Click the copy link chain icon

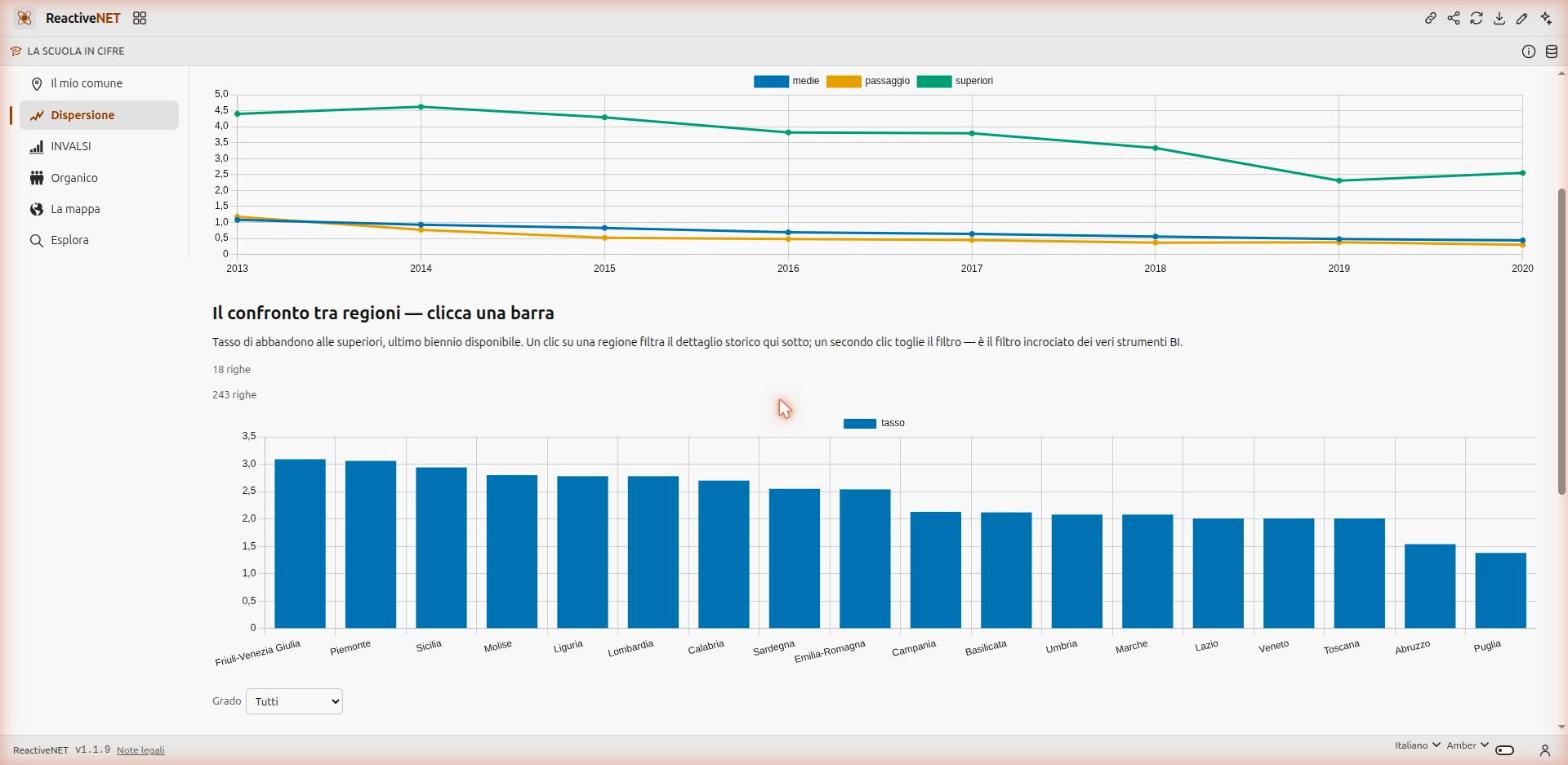[x=1430, y=18]
